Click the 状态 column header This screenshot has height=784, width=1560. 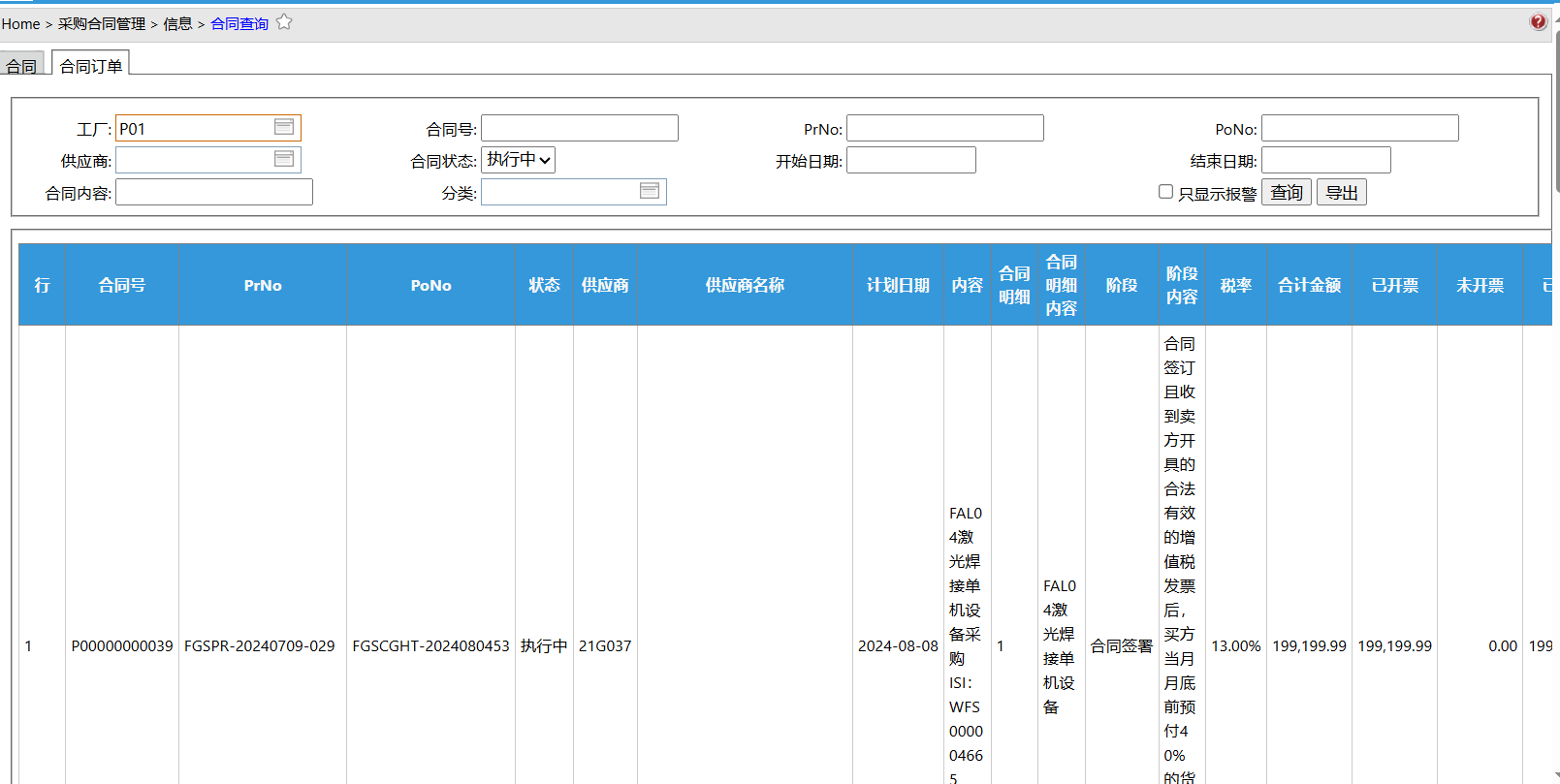pyautogui.click(x=544, y=285)
